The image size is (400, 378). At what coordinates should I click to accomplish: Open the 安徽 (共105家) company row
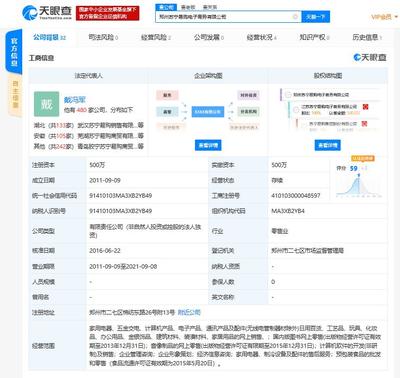pyautogui.click(x=88, y=136)
